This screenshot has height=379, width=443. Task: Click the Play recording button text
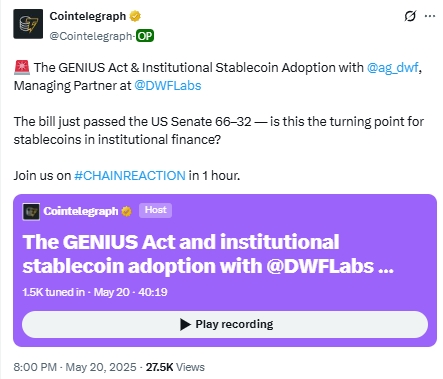pos(234,324)
